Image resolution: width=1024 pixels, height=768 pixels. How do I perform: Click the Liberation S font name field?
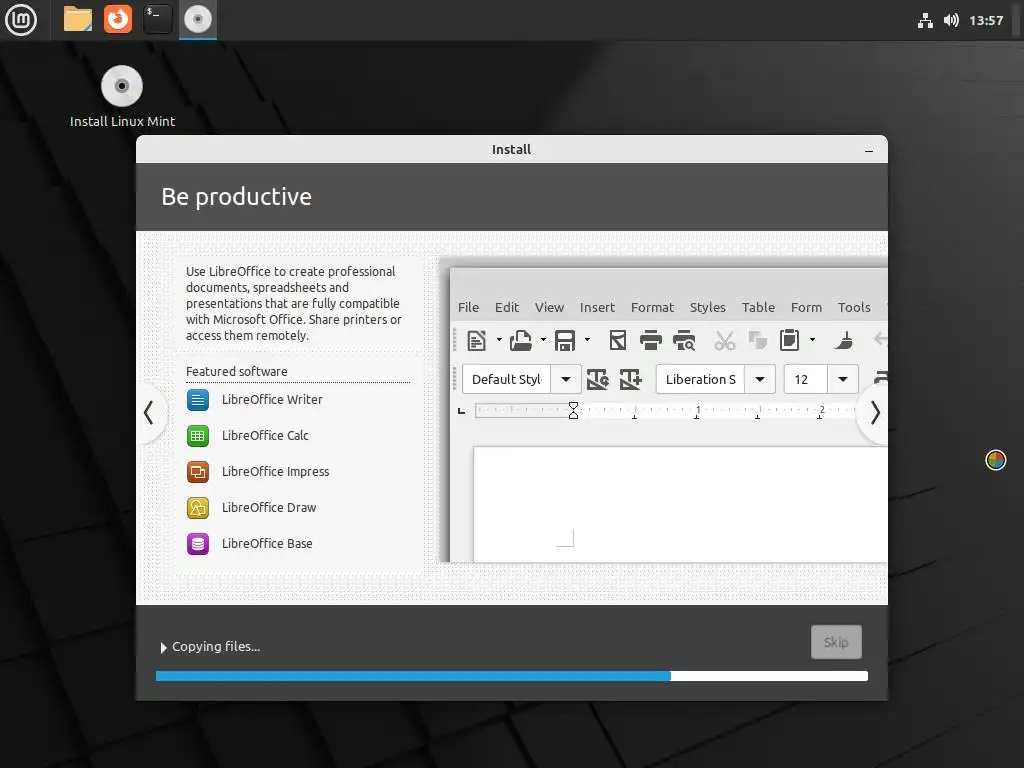(701, 379)
